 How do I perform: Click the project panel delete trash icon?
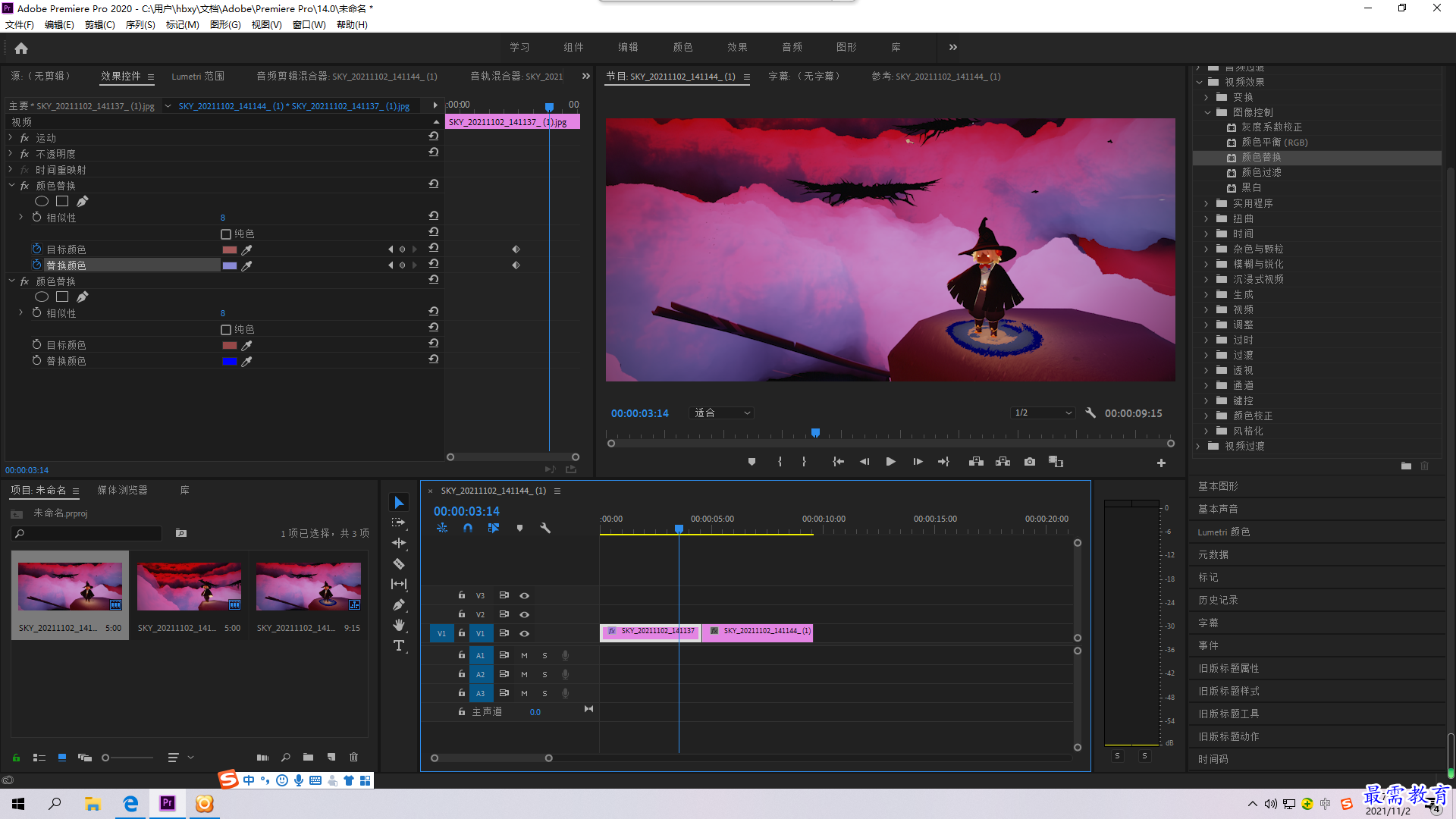pyautogui.click(x=353, y=757)
